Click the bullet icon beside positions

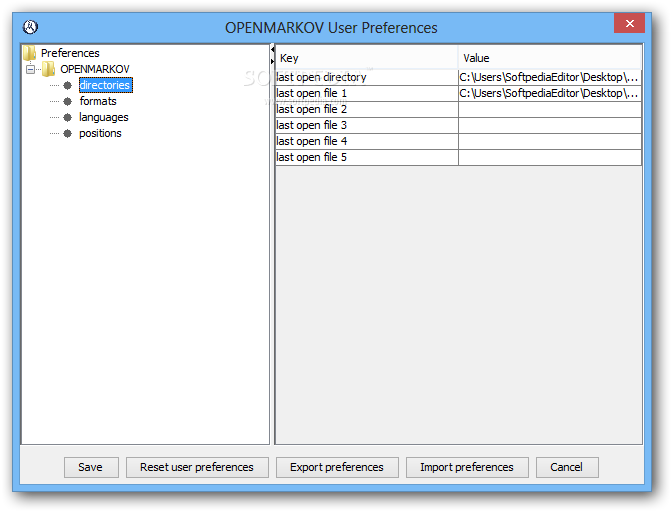point(68,133)
